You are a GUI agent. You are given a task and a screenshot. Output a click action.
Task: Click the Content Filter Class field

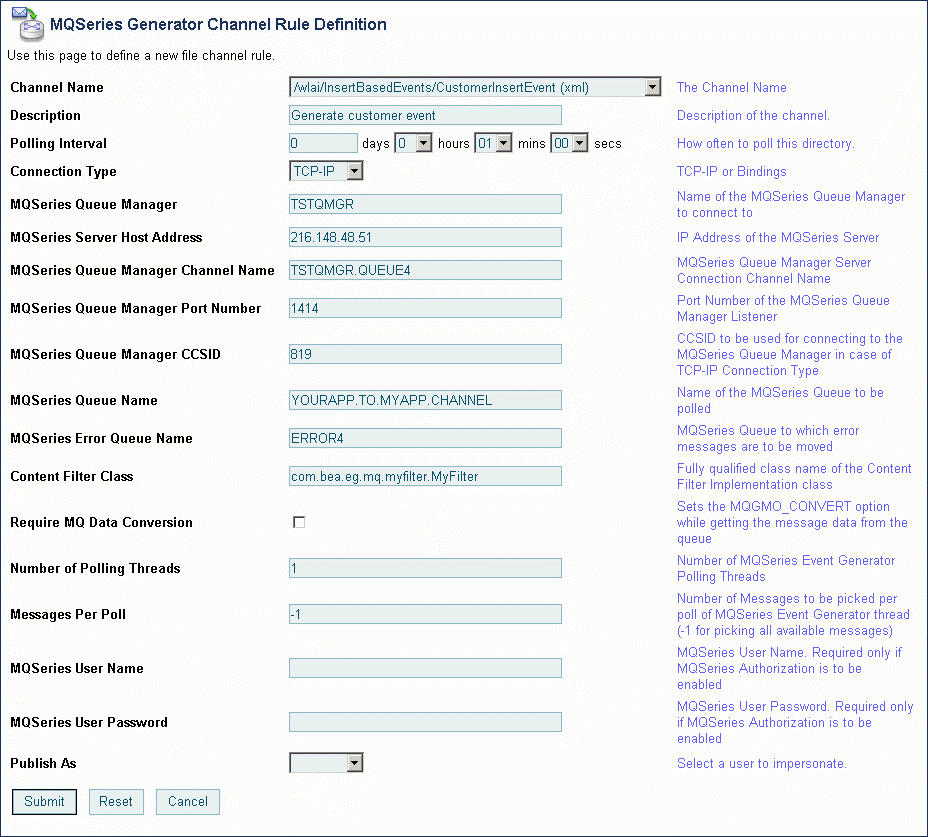coord(425,476)
